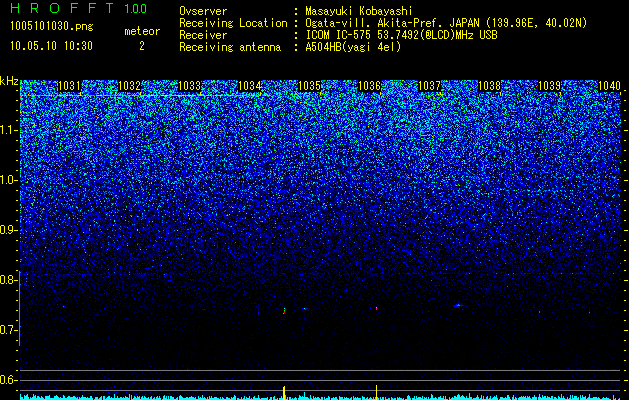
Task: Click the 1031 time marker
Action: pos(69,86)
